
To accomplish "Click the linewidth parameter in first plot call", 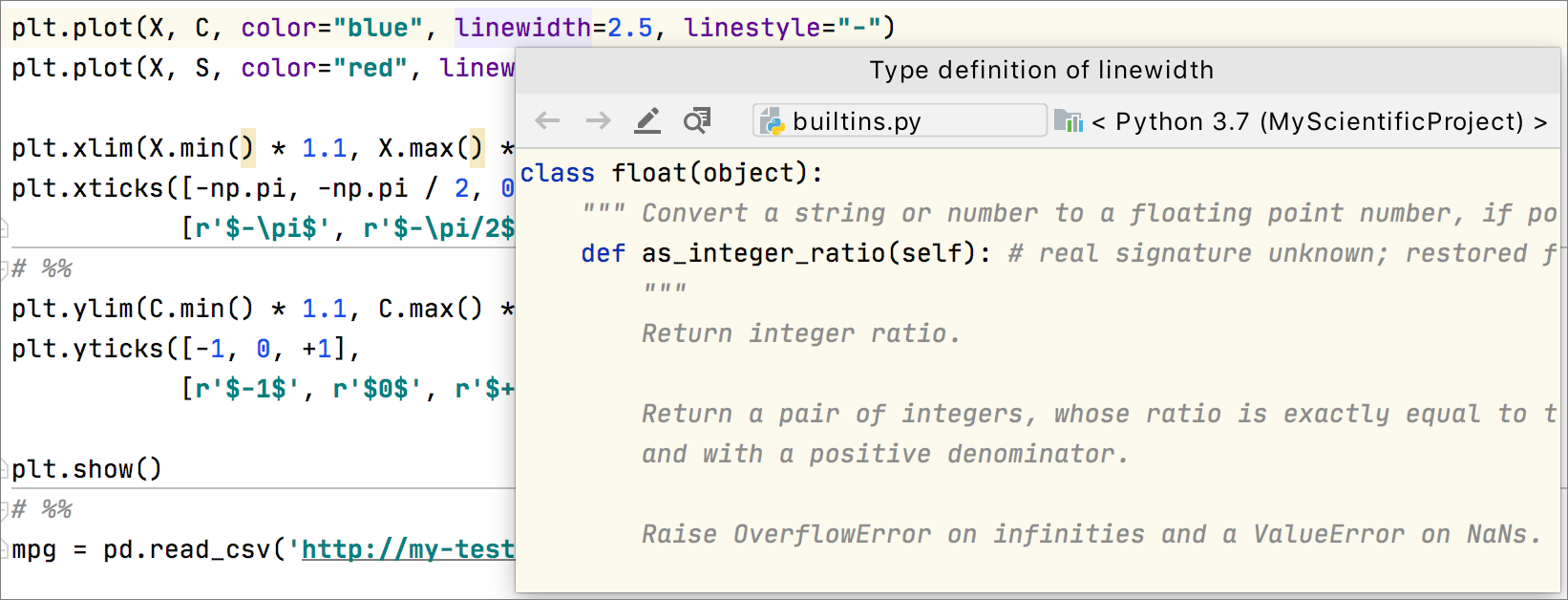I will (x=522, y=28).
